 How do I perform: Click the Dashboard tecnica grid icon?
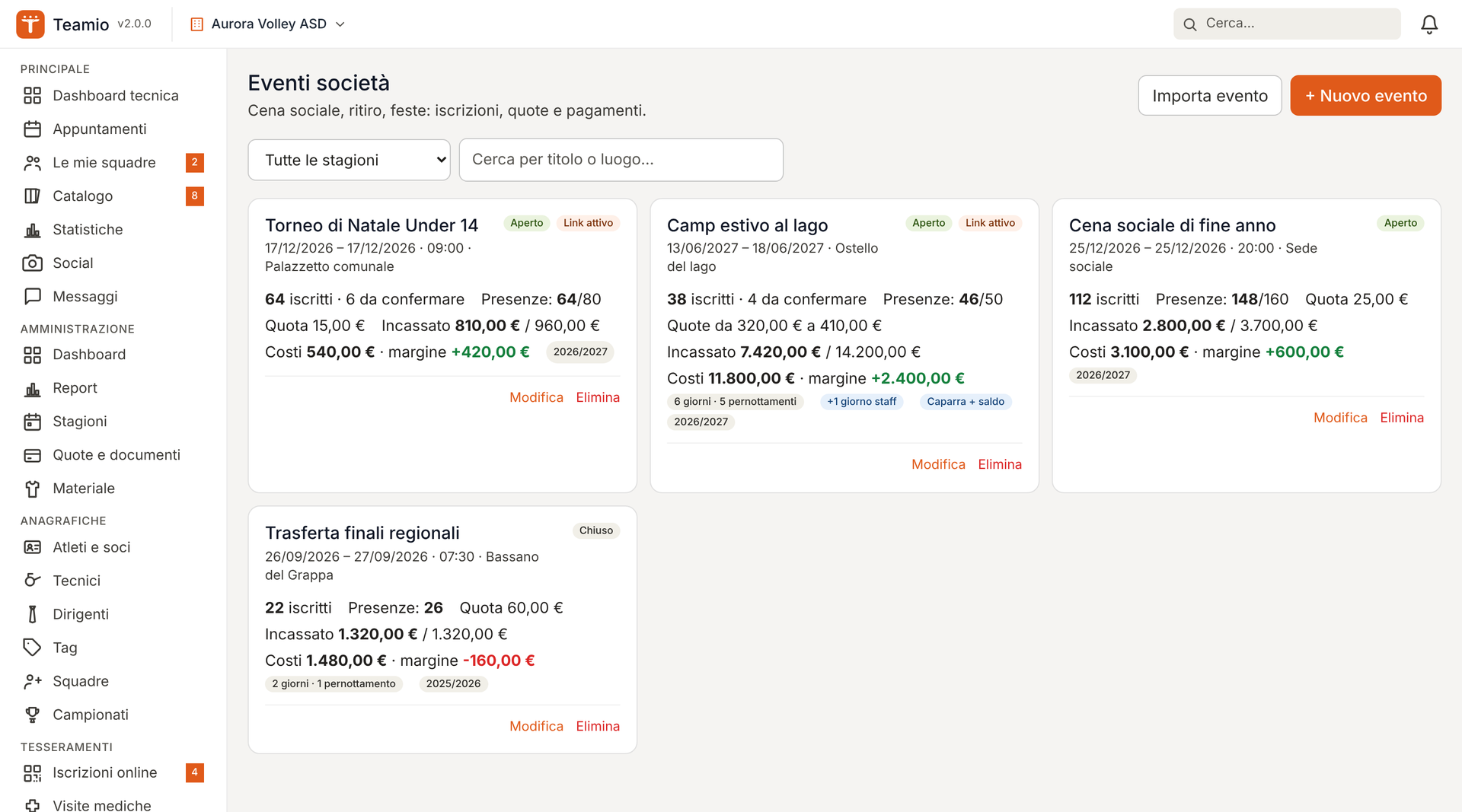pyautogui.click(x=32, y=96)
